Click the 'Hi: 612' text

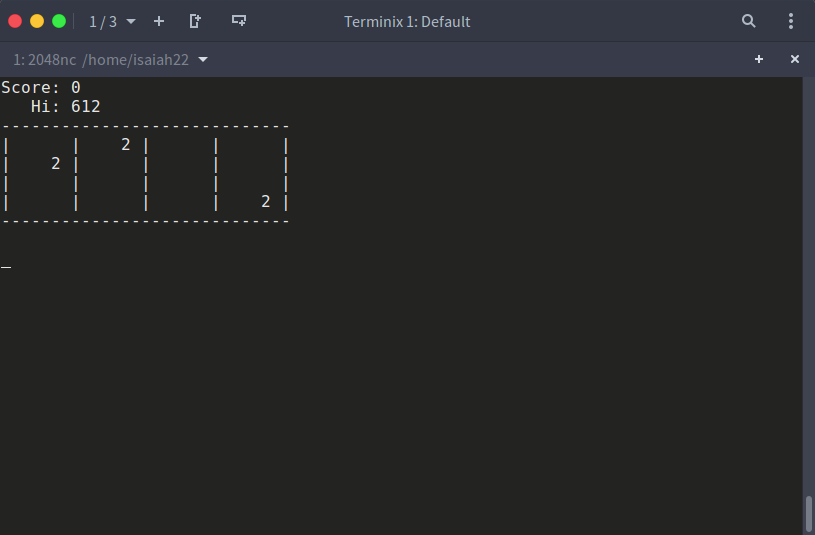pyautogui.click(x=65, y=107)
